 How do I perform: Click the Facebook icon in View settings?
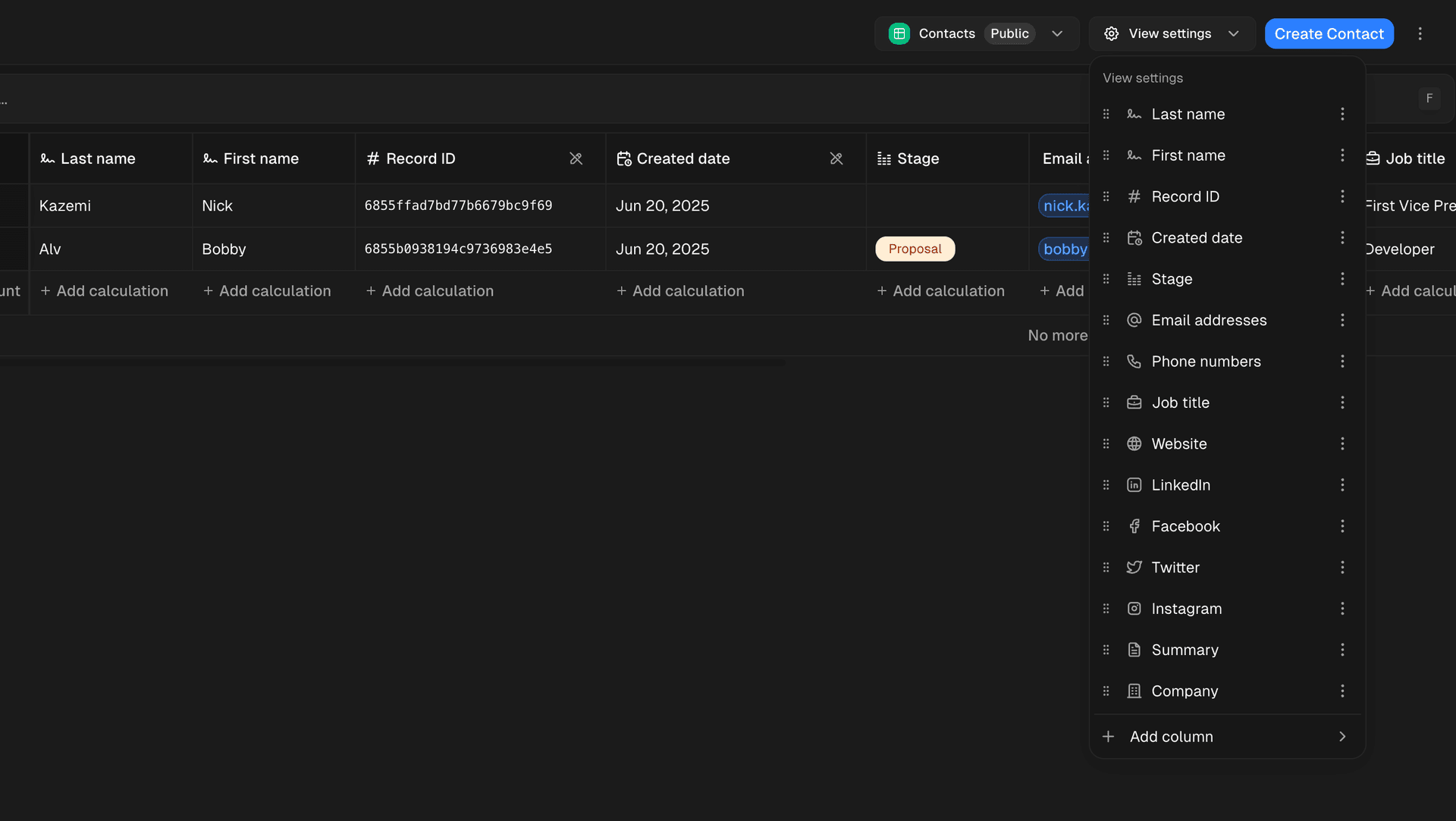coord(1134,526)
